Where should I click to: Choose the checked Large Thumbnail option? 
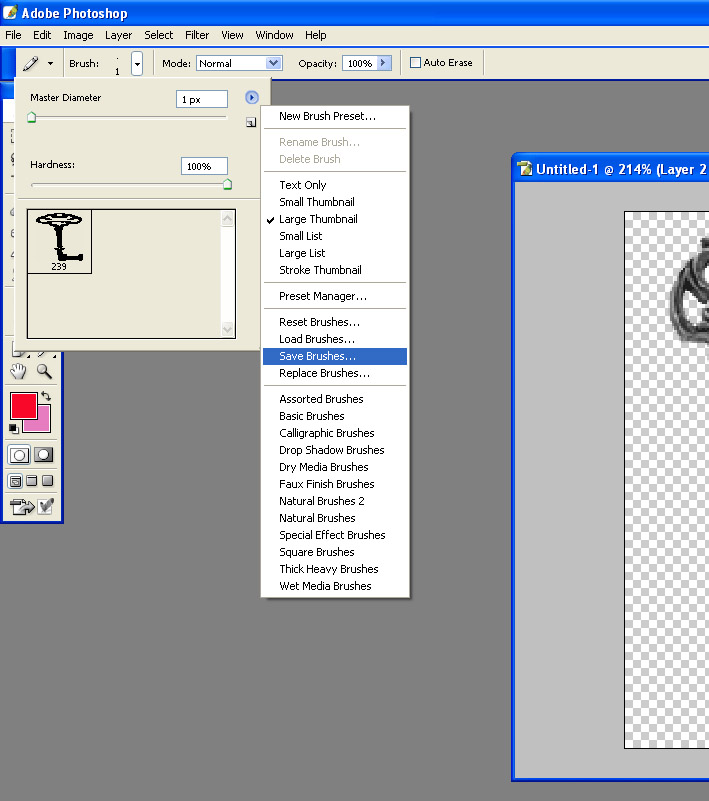[x=335, y=219]
